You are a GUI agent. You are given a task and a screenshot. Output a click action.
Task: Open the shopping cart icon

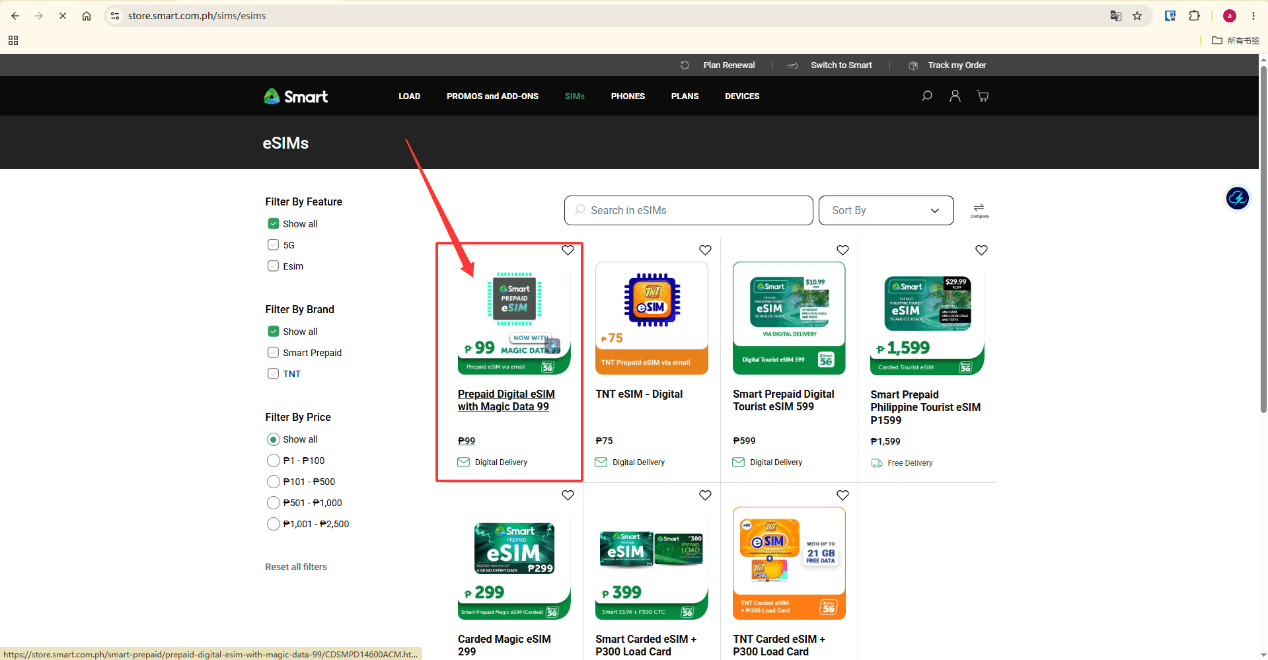(983, 96)
